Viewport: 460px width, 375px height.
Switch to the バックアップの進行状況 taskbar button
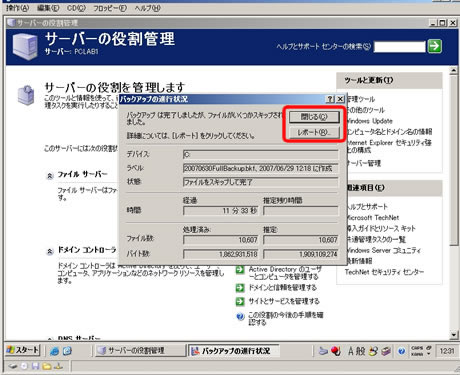pyautogui.click(x=234, y=350)
